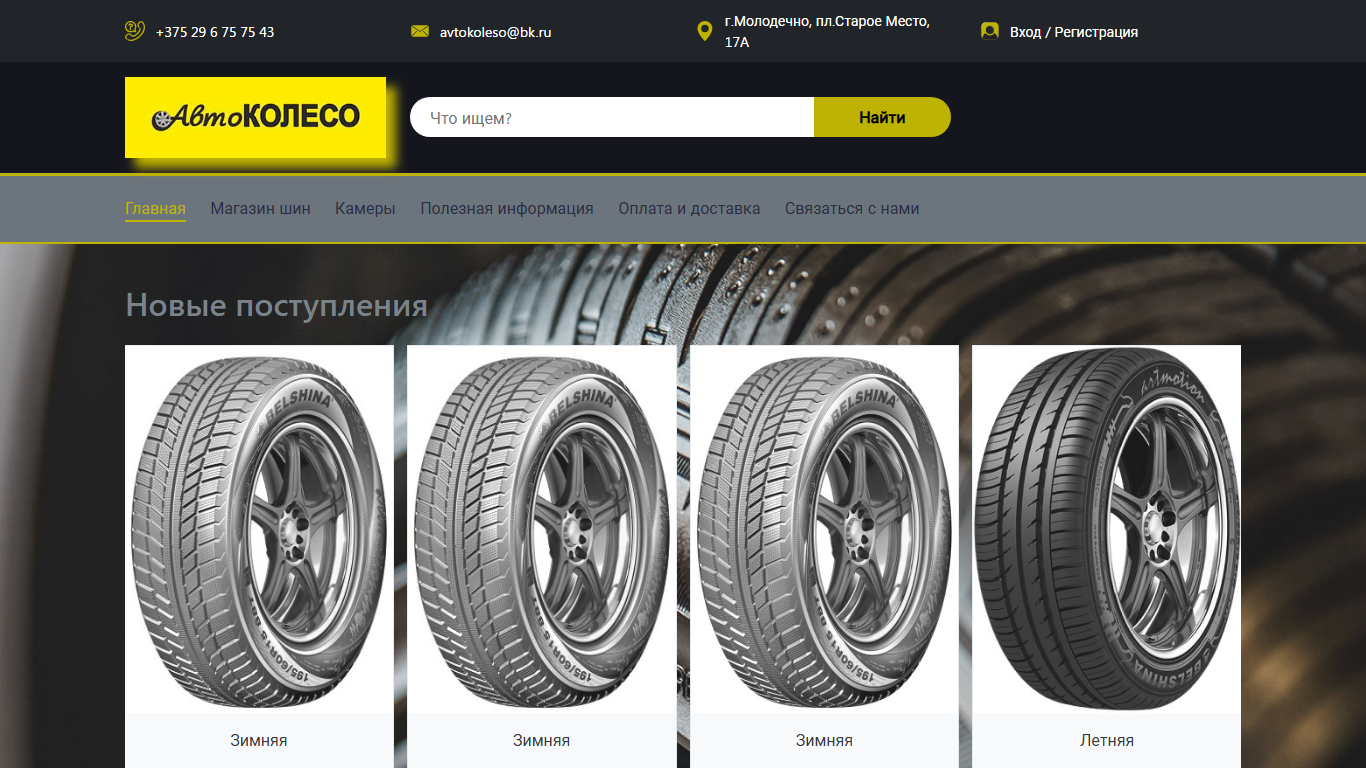Screen dimensions: 1366x768
Task: Call phone number +375 29 6 75 75 43
Action: [x=215, y=32]
